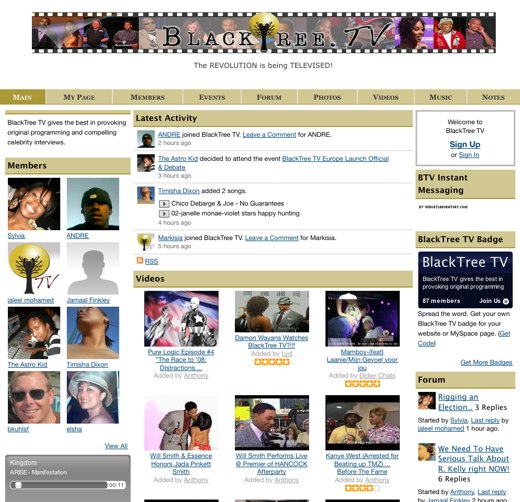Open Jamaal Finkley's placeholder photo
This screenshot has width=520, height=502.
click(x=93, y=268)
